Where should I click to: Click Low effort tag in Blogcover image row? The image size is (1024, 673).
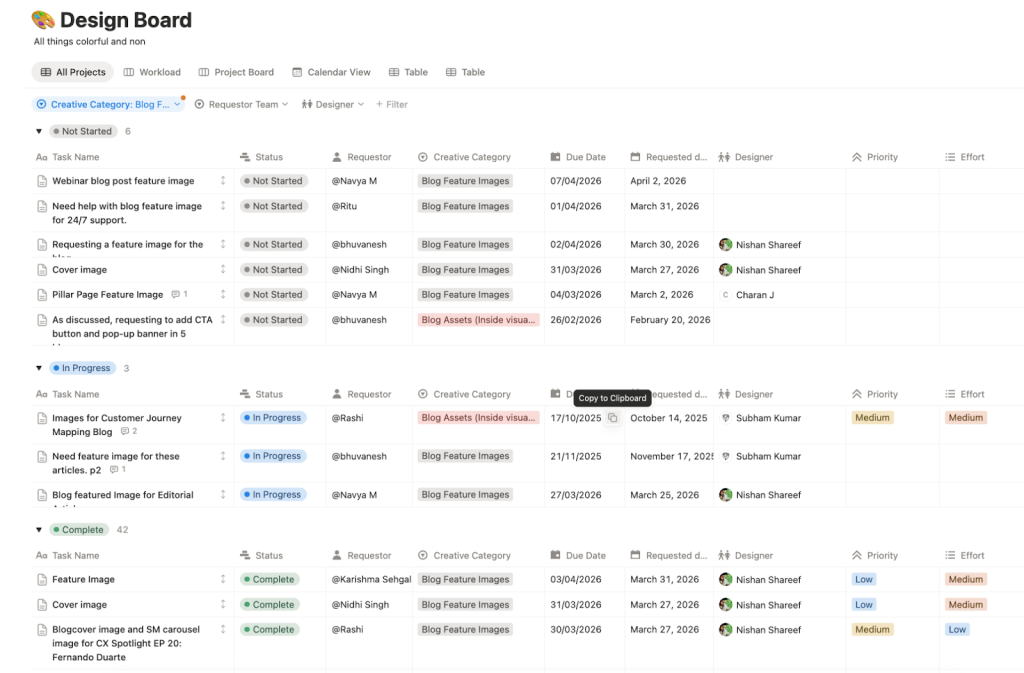tap(957, 630)
